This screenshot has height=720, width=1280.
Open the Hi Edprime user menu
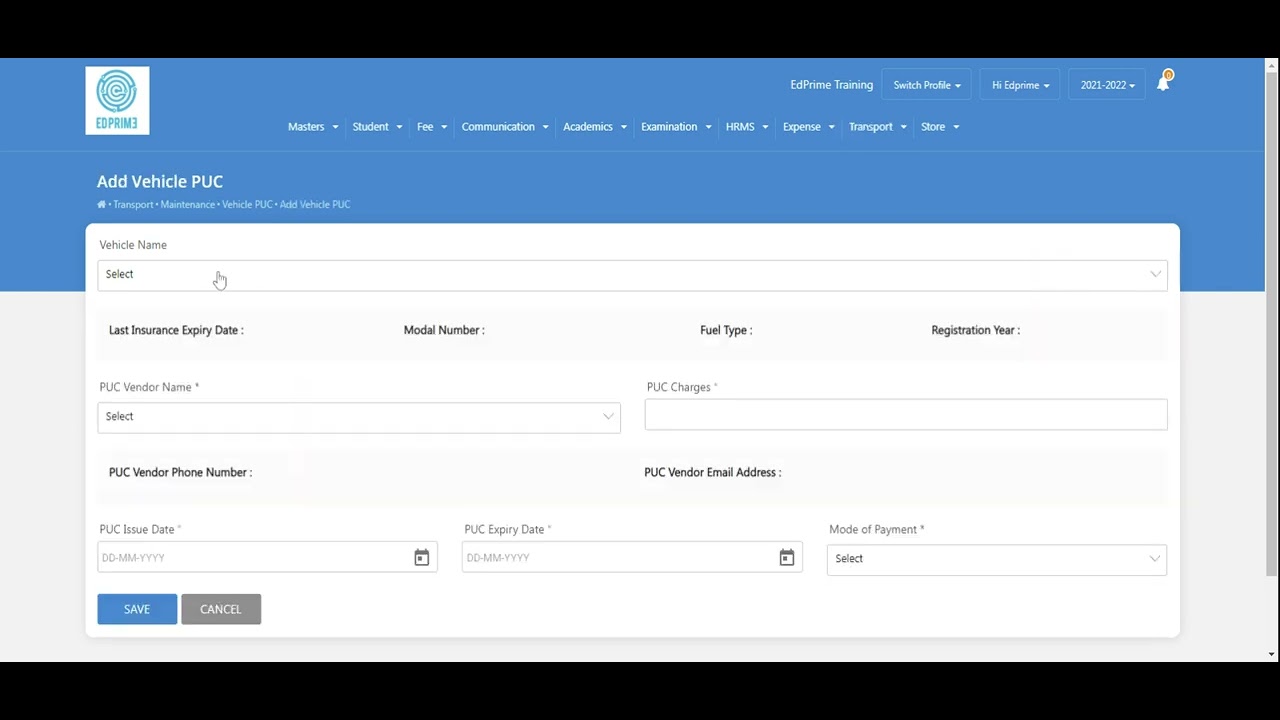[x=1020, y=85]
